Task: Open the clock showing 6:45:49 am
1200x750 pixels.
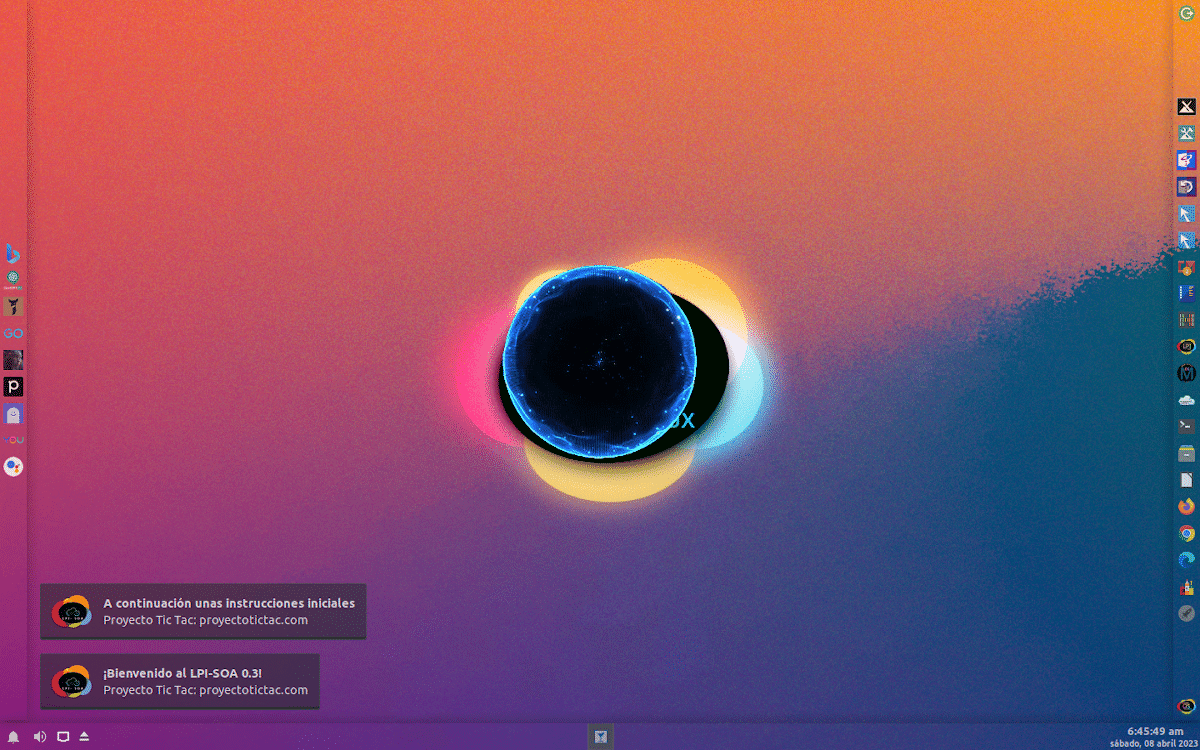Action: coord(1154,731)
